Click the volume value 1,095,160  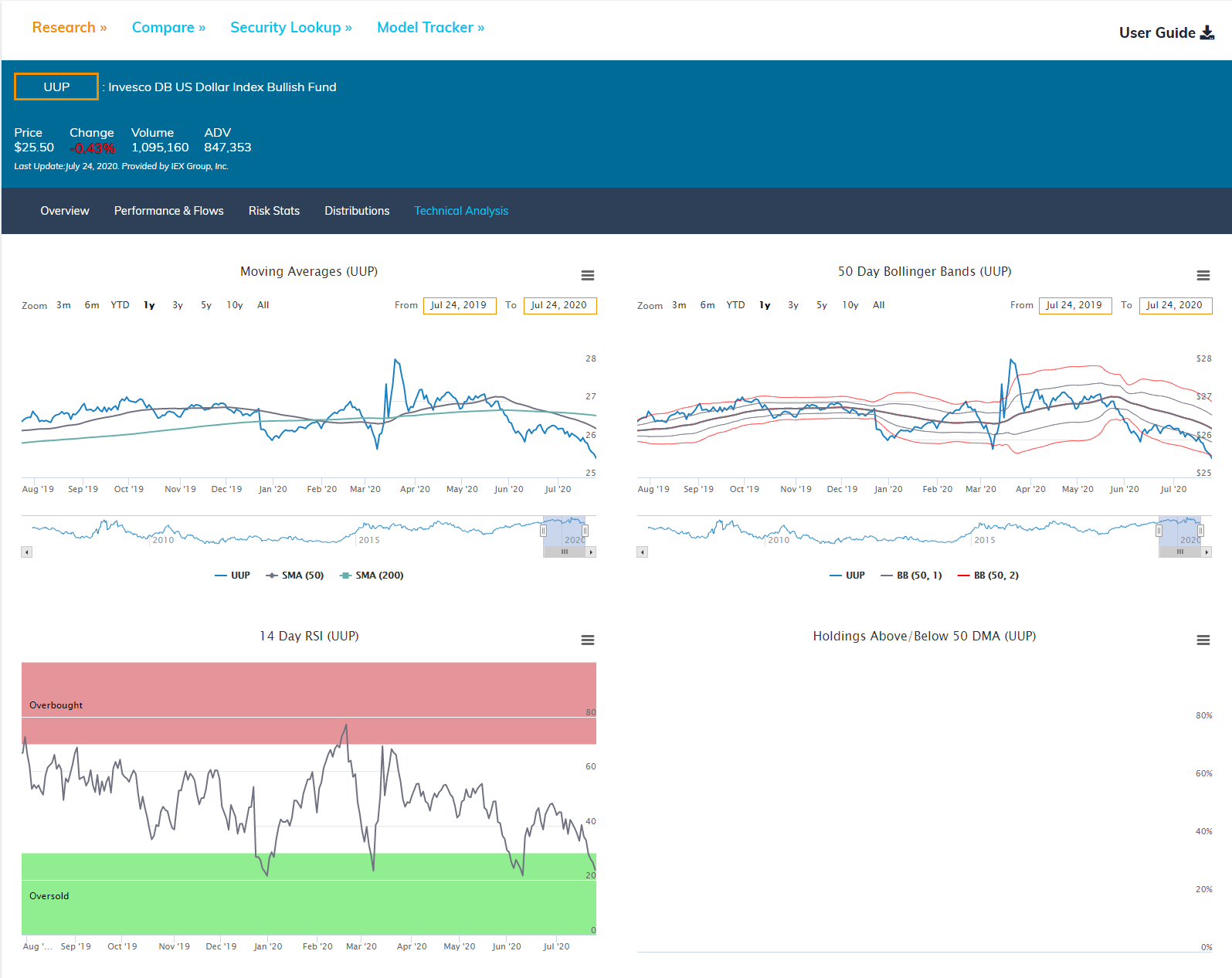click(160, 148)
